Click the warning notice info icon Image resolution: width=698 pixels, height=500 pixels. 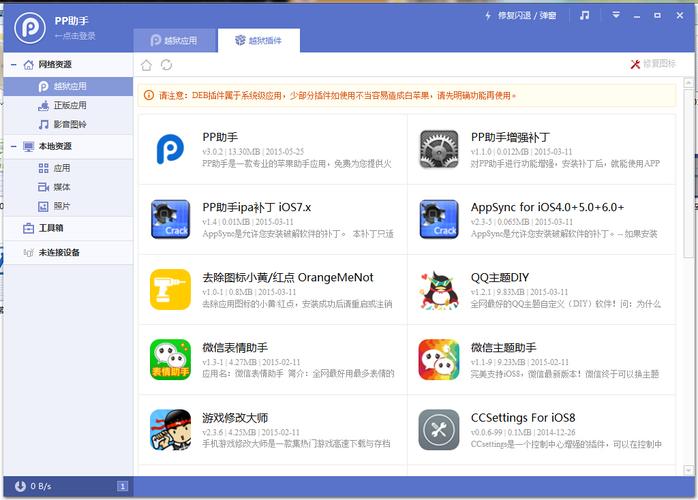[x=149, y=95]
